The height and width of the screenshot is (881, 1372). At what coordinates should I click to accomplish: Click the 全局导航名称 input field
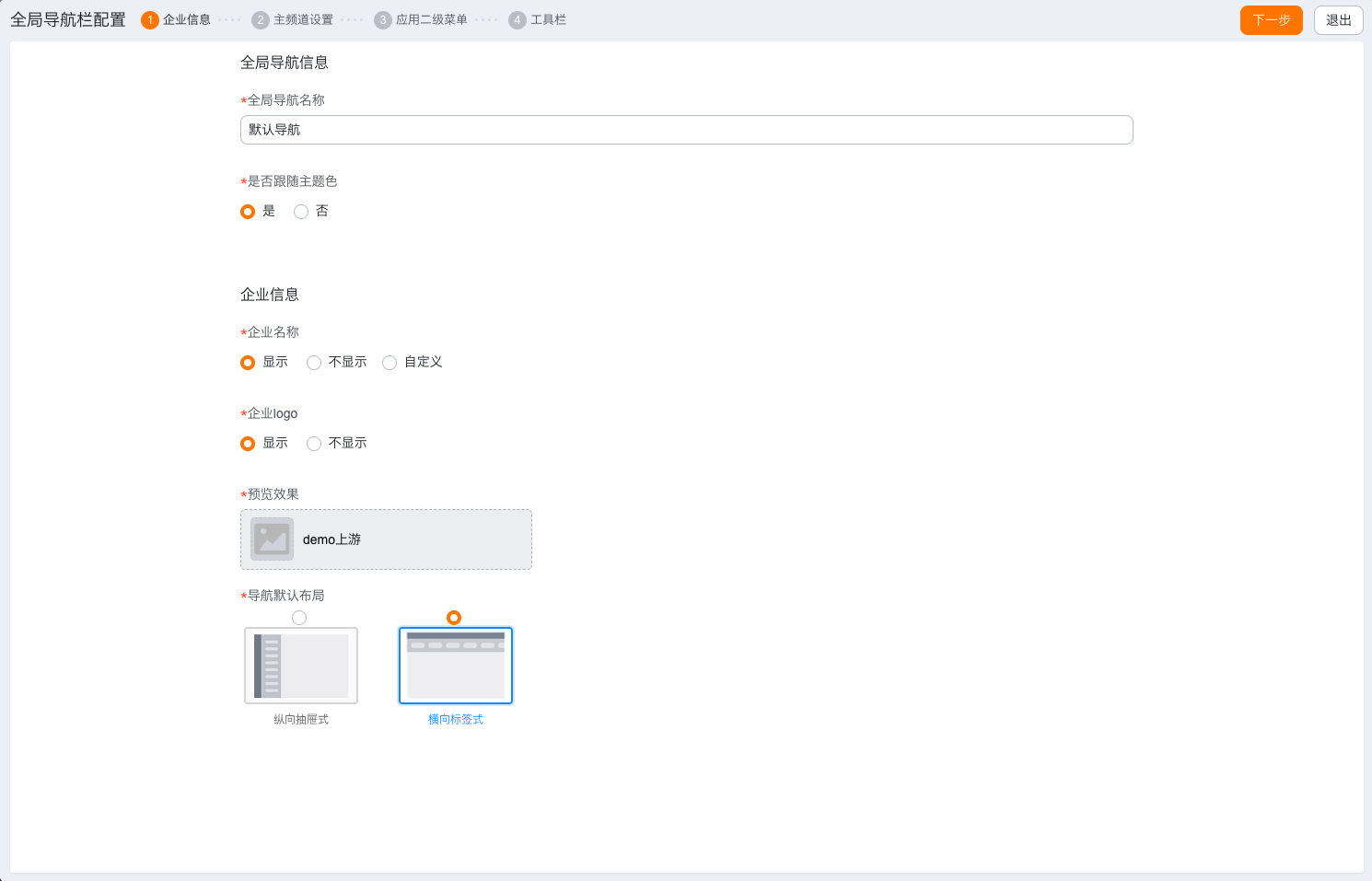[686, 130]
